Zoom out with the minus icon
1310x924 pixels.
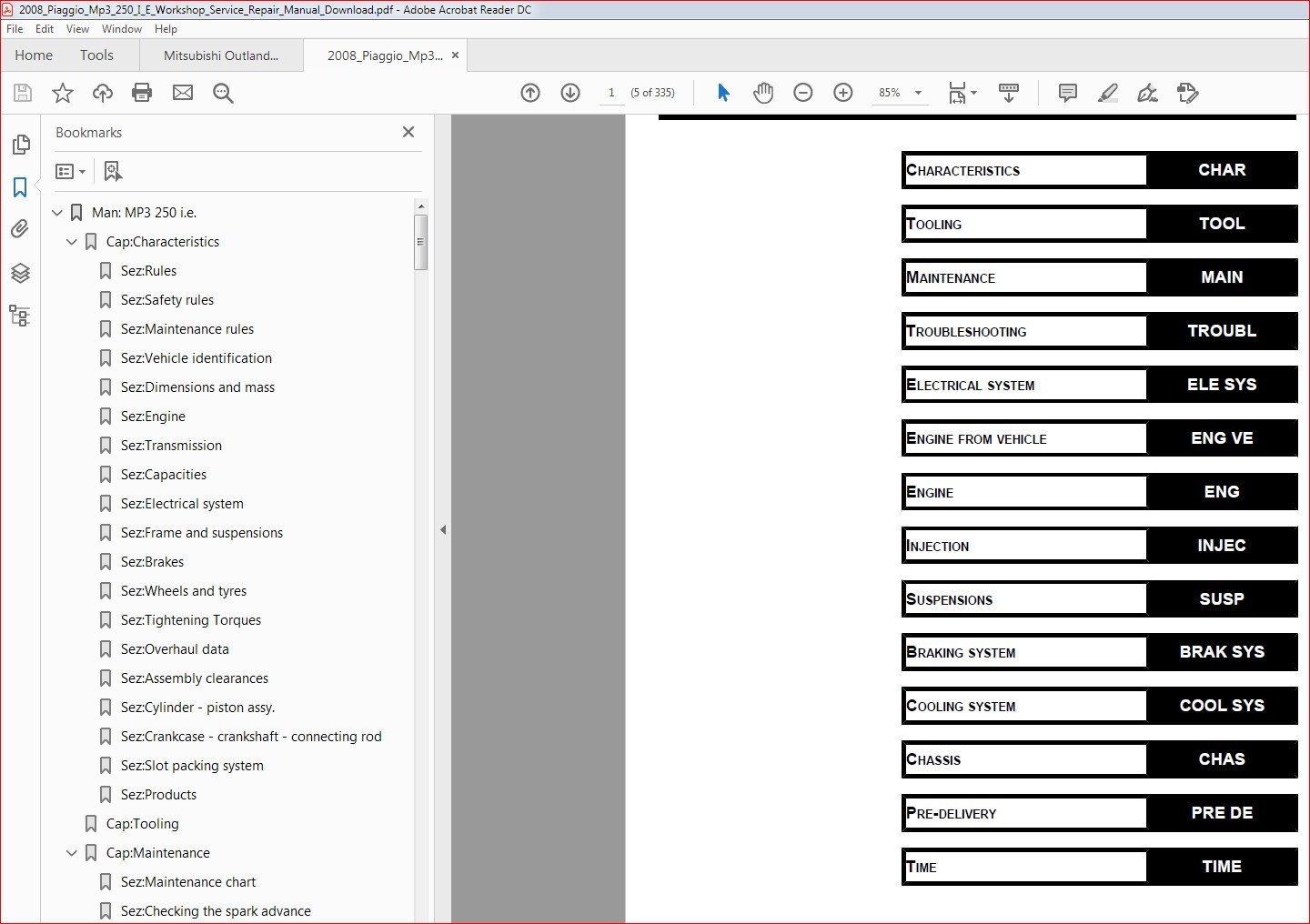coord(803,93)
